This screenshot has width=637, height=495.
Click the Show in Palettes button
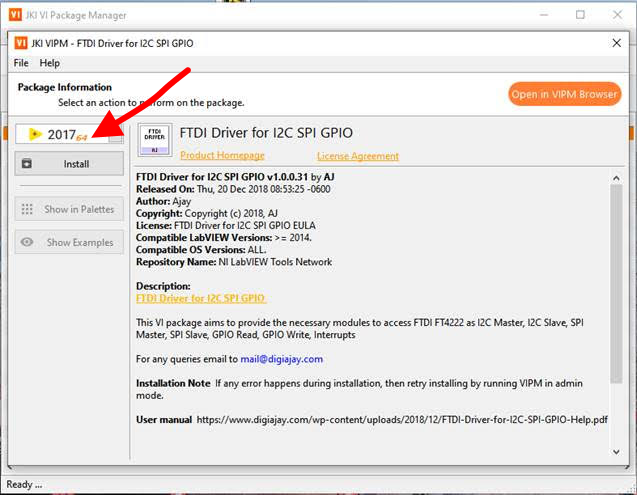point(69,209)
